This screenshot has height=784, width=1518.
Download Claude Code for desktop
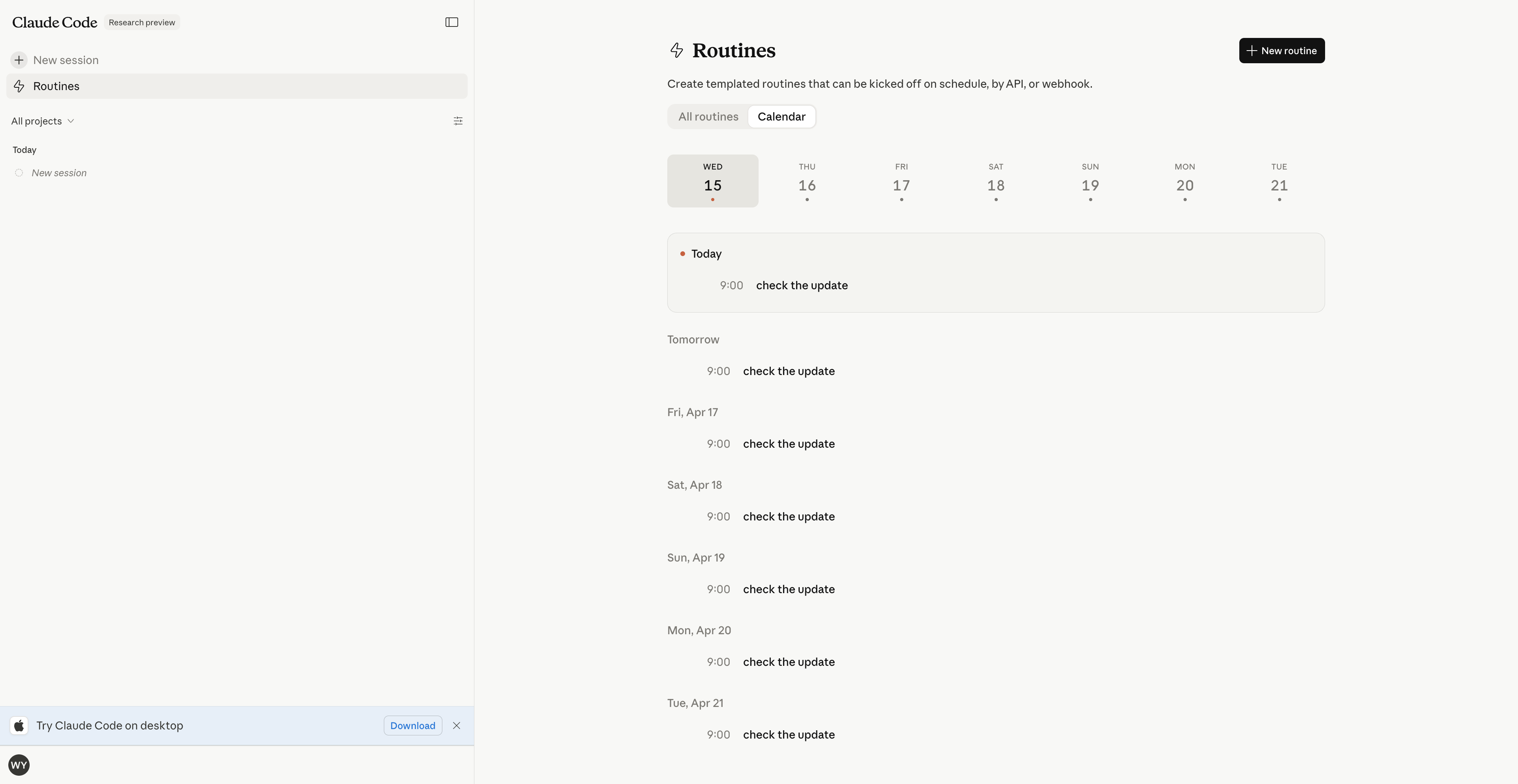[412, 725]
